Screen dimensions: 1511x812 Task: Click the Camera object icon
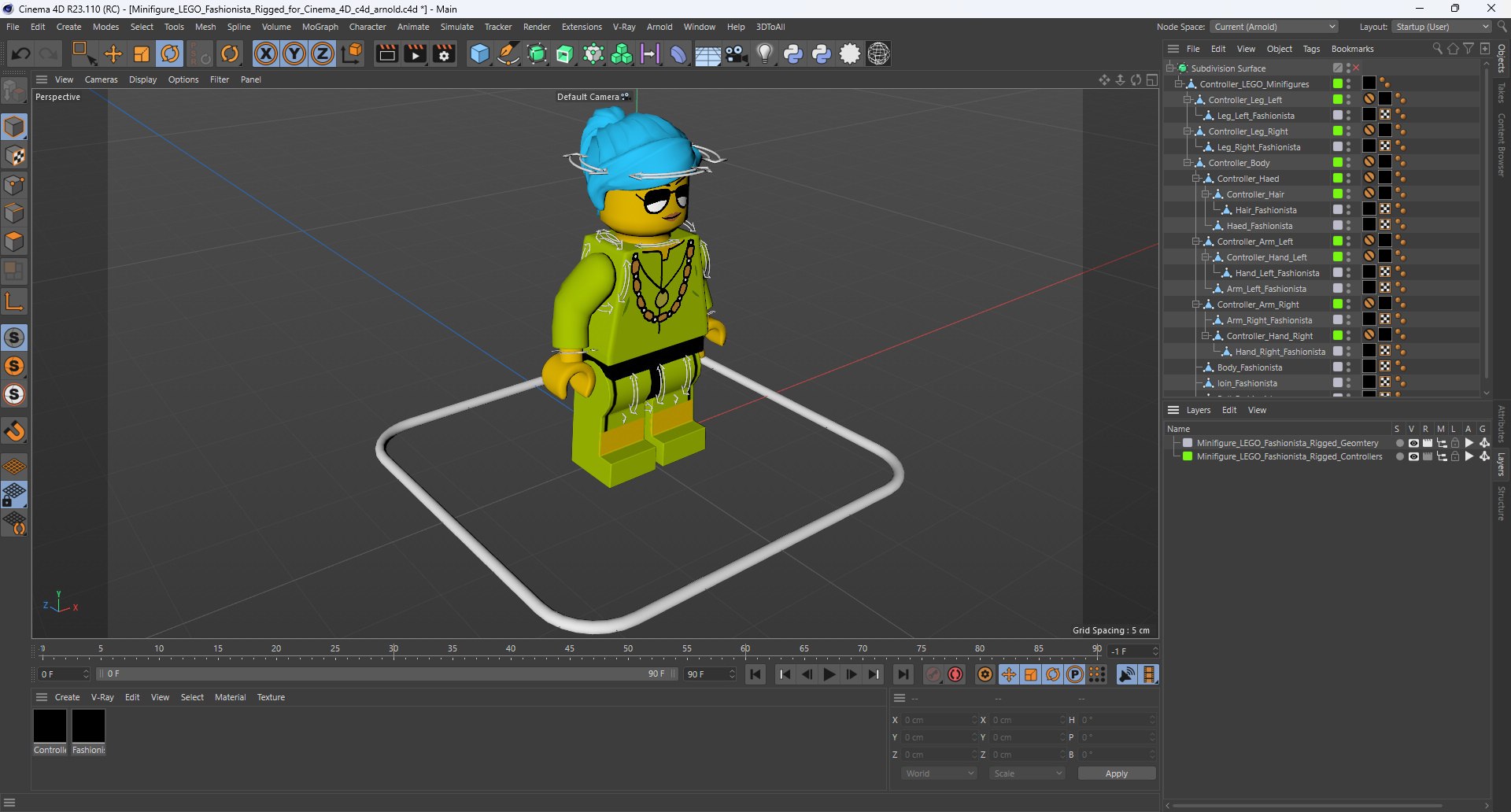coord(736,54)
